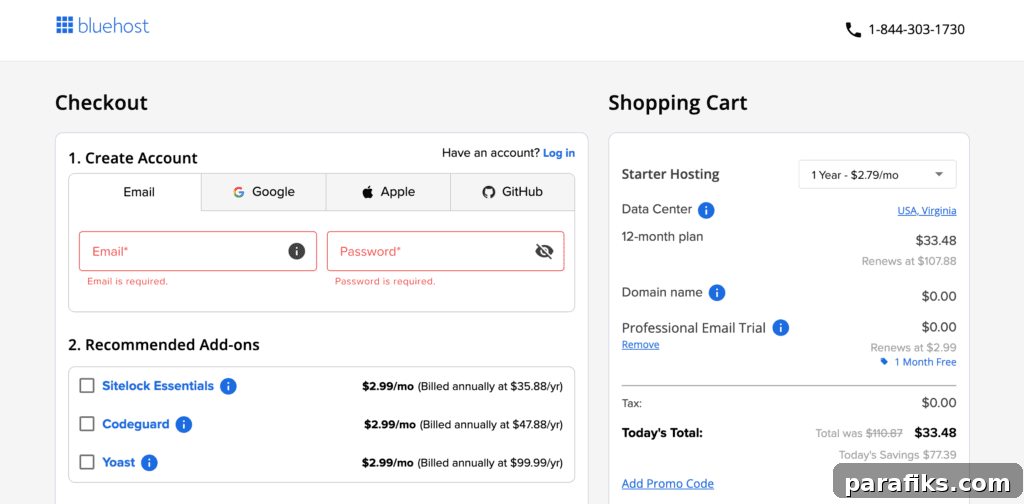Click 'Renews at $2.99' text
Image resolution: width=1024 pixels, height=504 pixels.
(913, 347)
